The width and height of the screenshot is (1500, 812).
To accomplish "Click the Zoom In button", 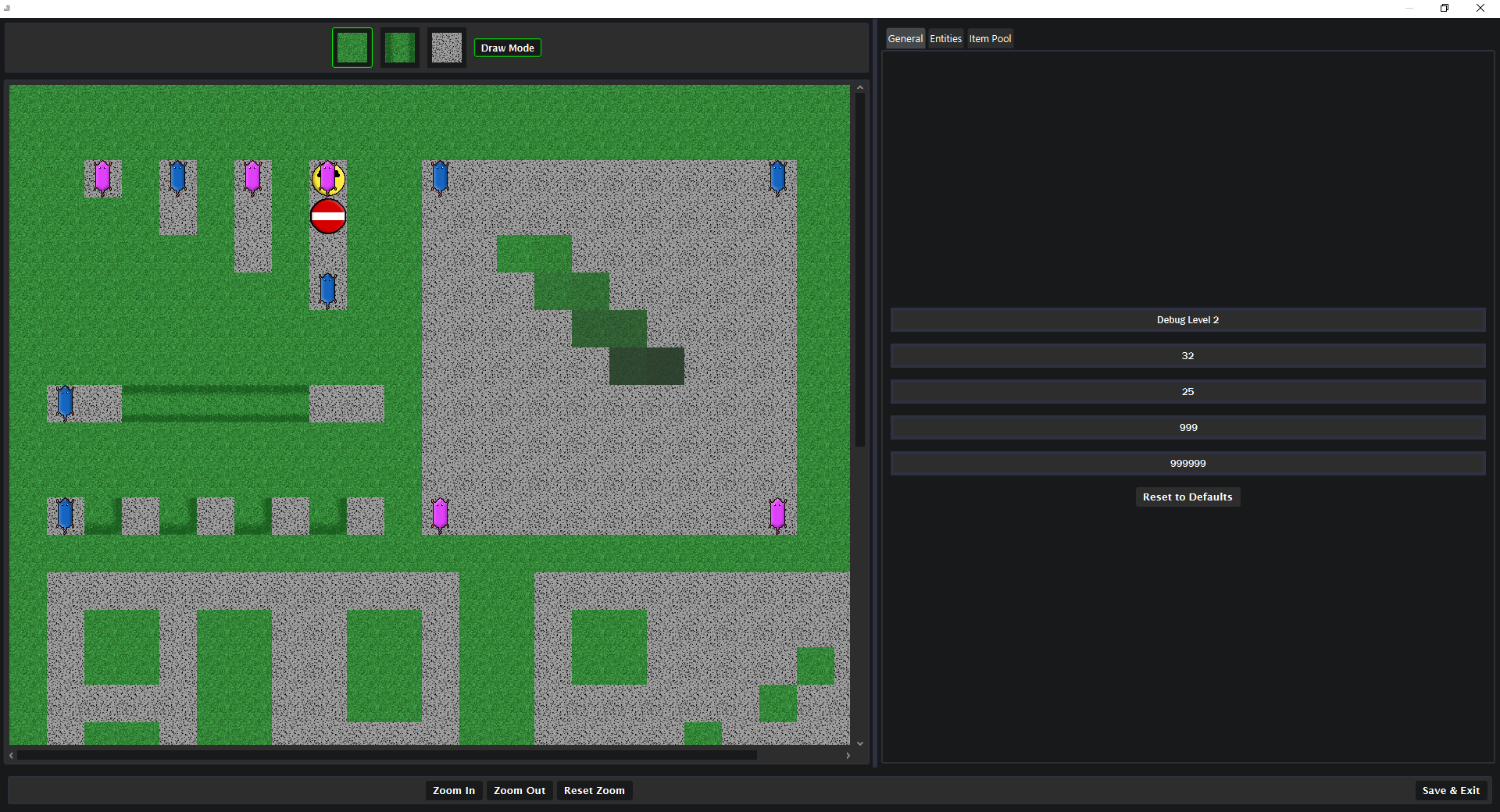I will [x=454, y=790].
